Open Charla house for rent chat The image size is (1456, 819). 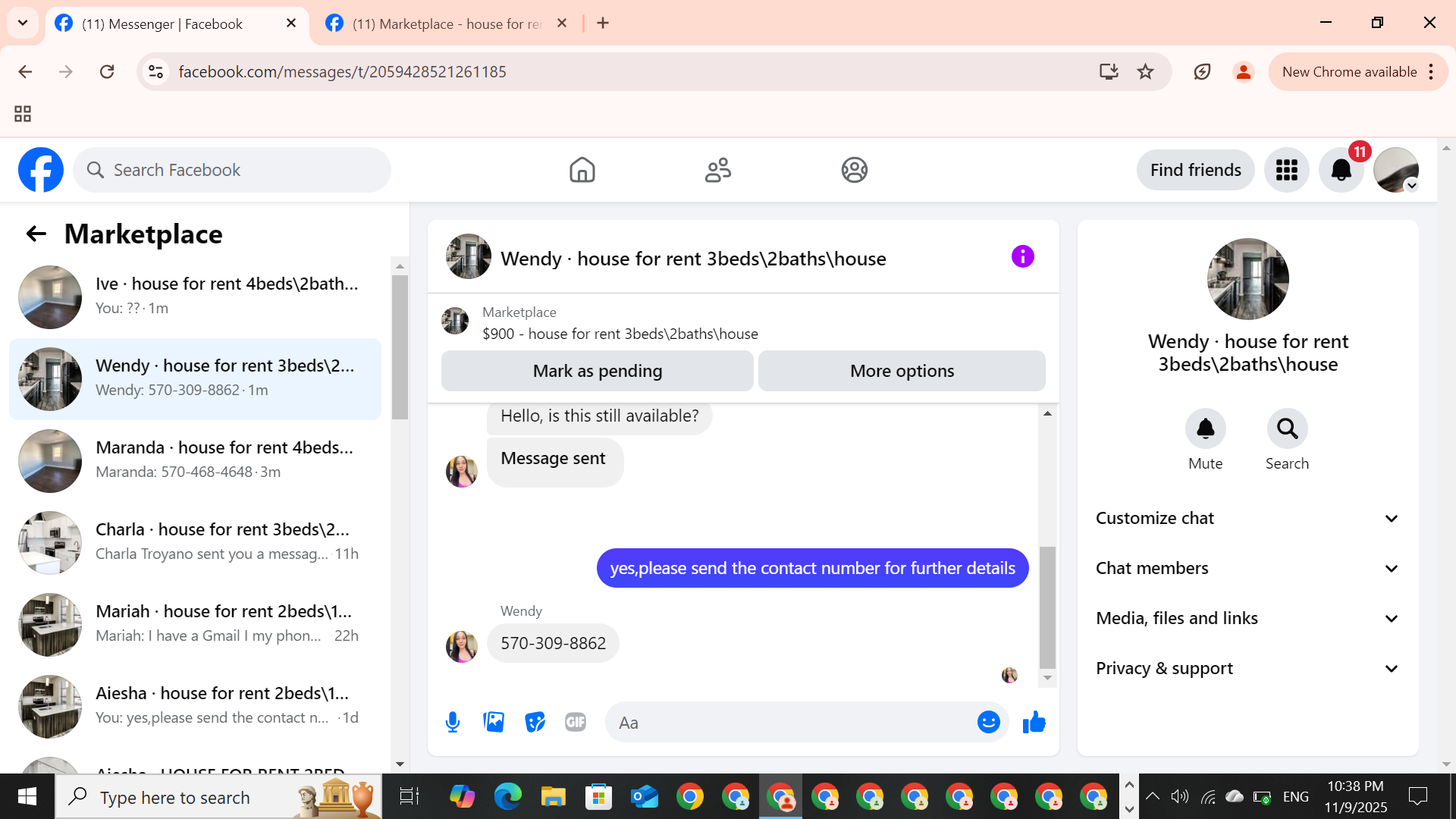coord(195,543)
